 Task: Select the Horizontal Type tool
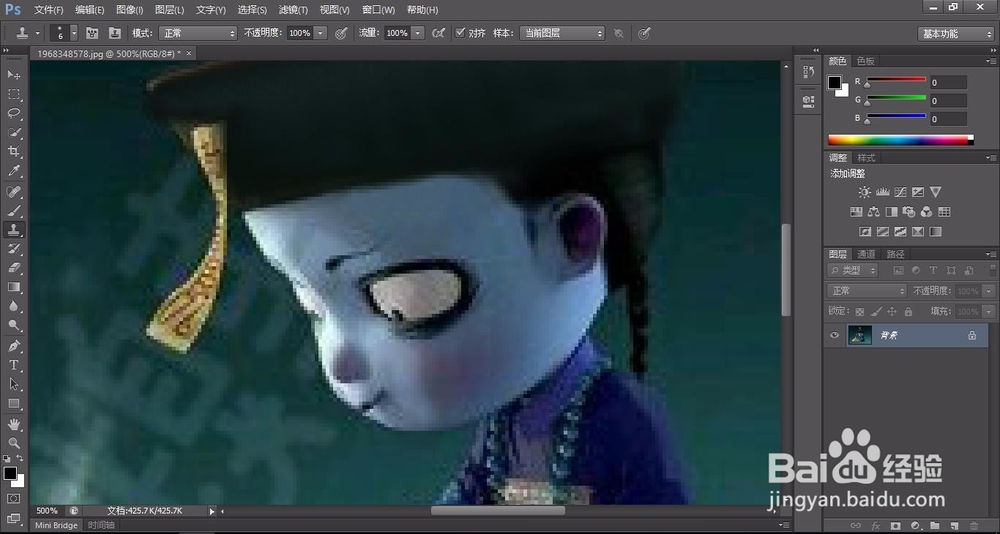click(13, 365)
